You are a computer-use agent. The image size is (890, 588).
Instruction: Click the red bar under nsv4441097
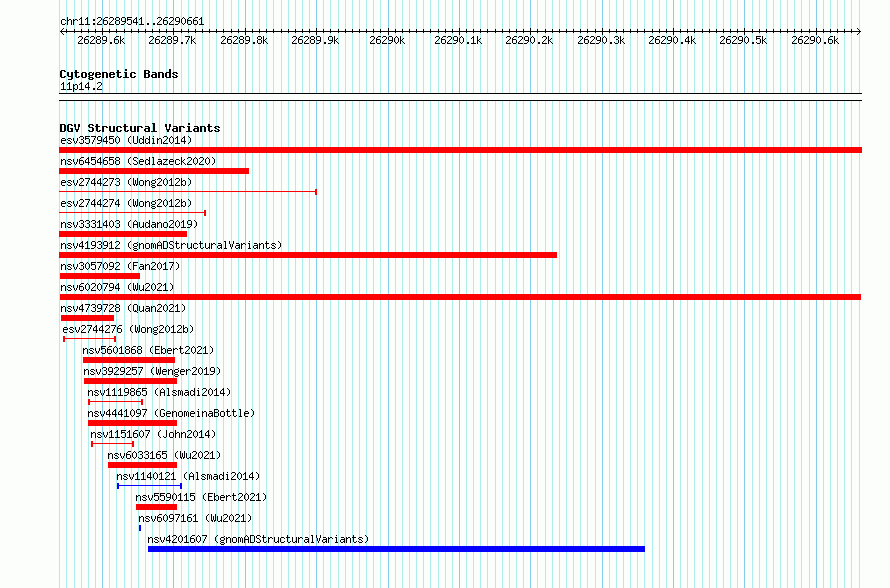(x=132, y=423)
